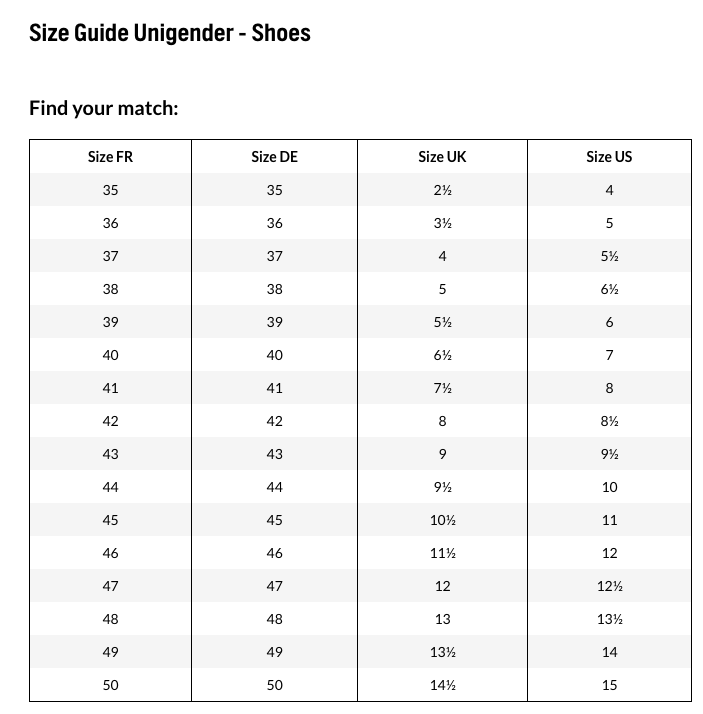Click UK size 2½ cell

tap(442, 190)
